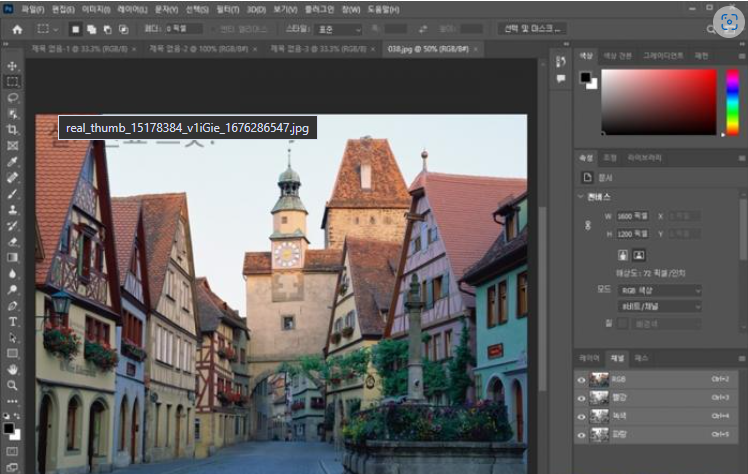
Task: Select the Move tool
Action: (x=13, y=66)
